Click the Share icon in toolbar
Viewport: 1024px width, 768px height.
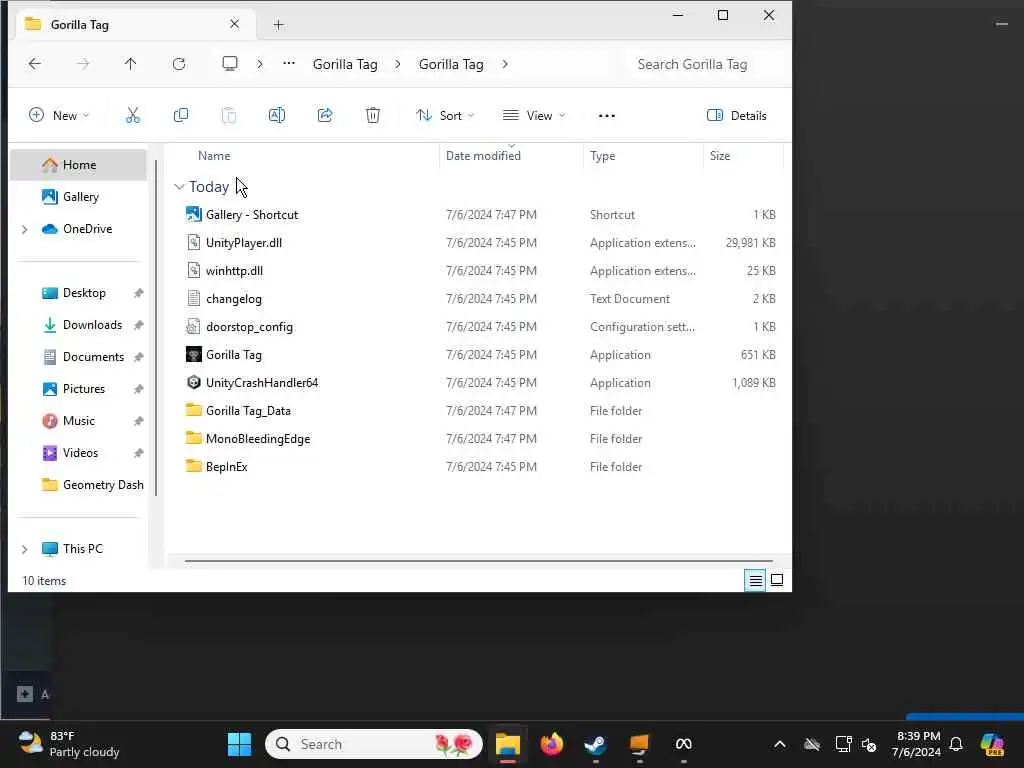[325, 116]
